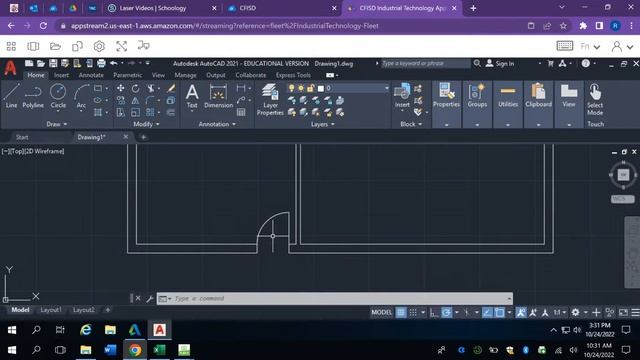640x360 pixels.
Task: Pick the Arc tool
Action: pos(81,96)
